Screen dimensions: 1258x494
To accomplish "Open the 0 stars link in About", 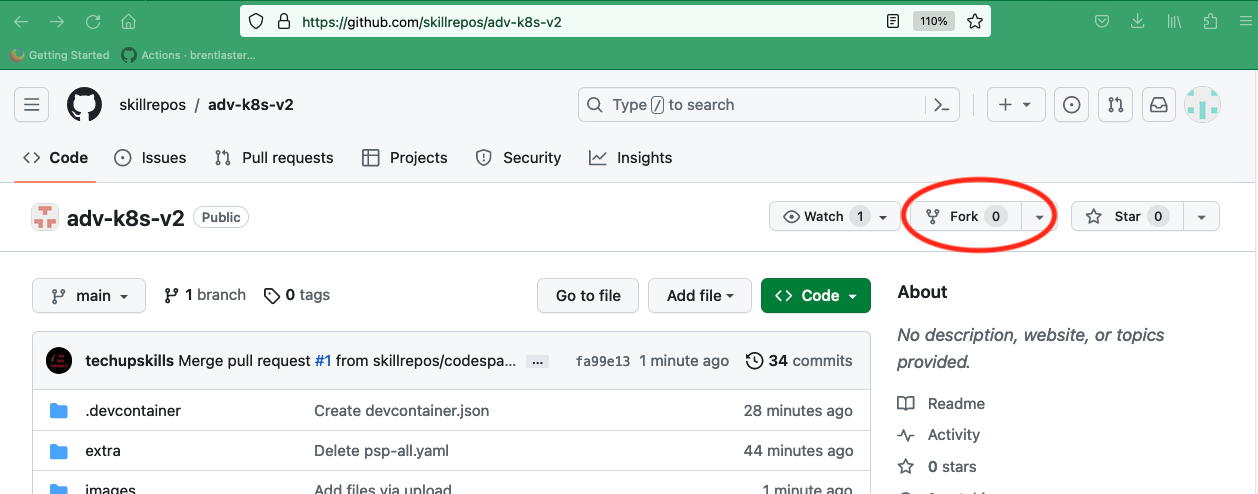I will click(937, 467).
